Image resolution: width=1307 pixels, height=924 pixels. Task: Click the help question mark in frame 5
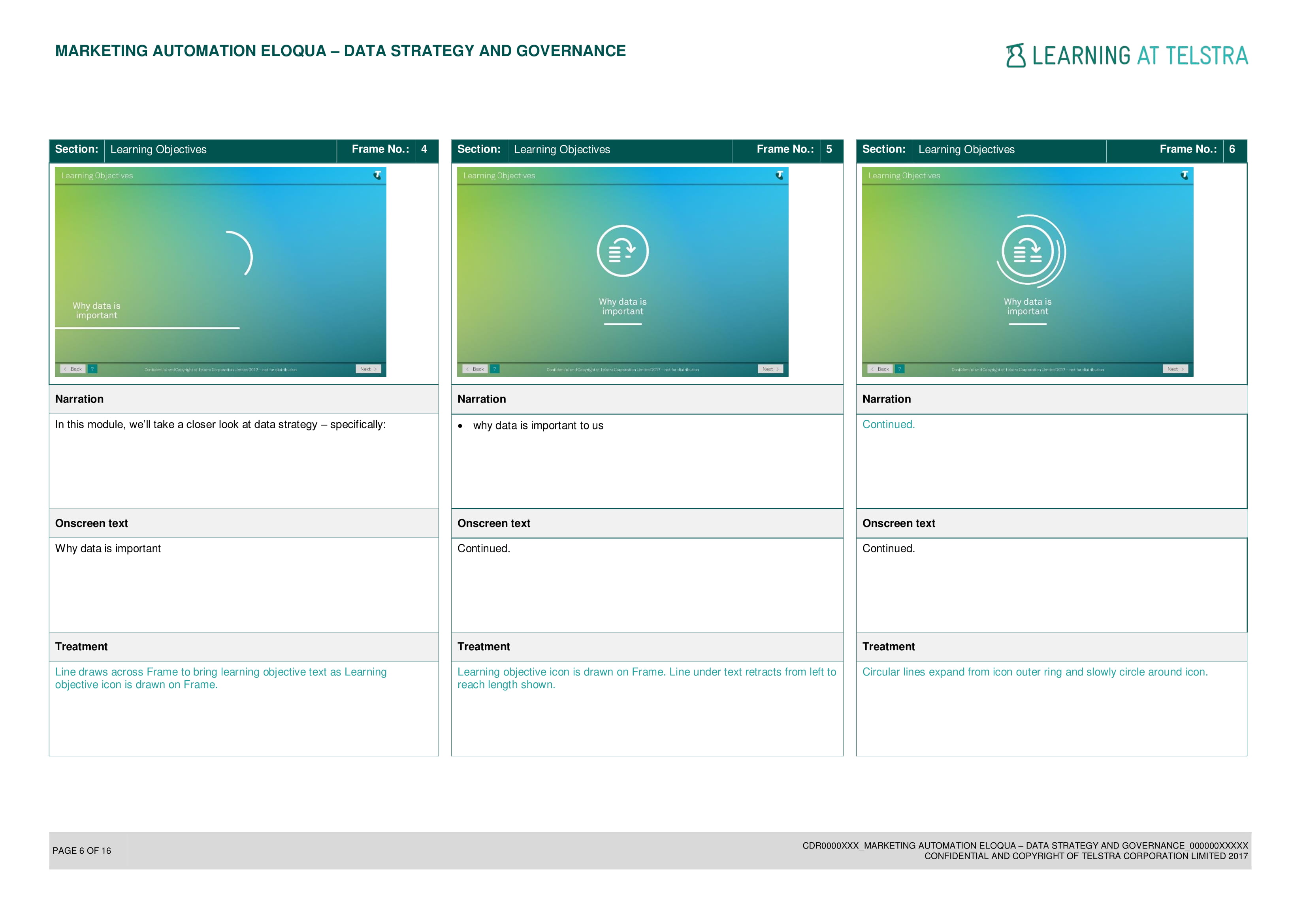point(495,369)
